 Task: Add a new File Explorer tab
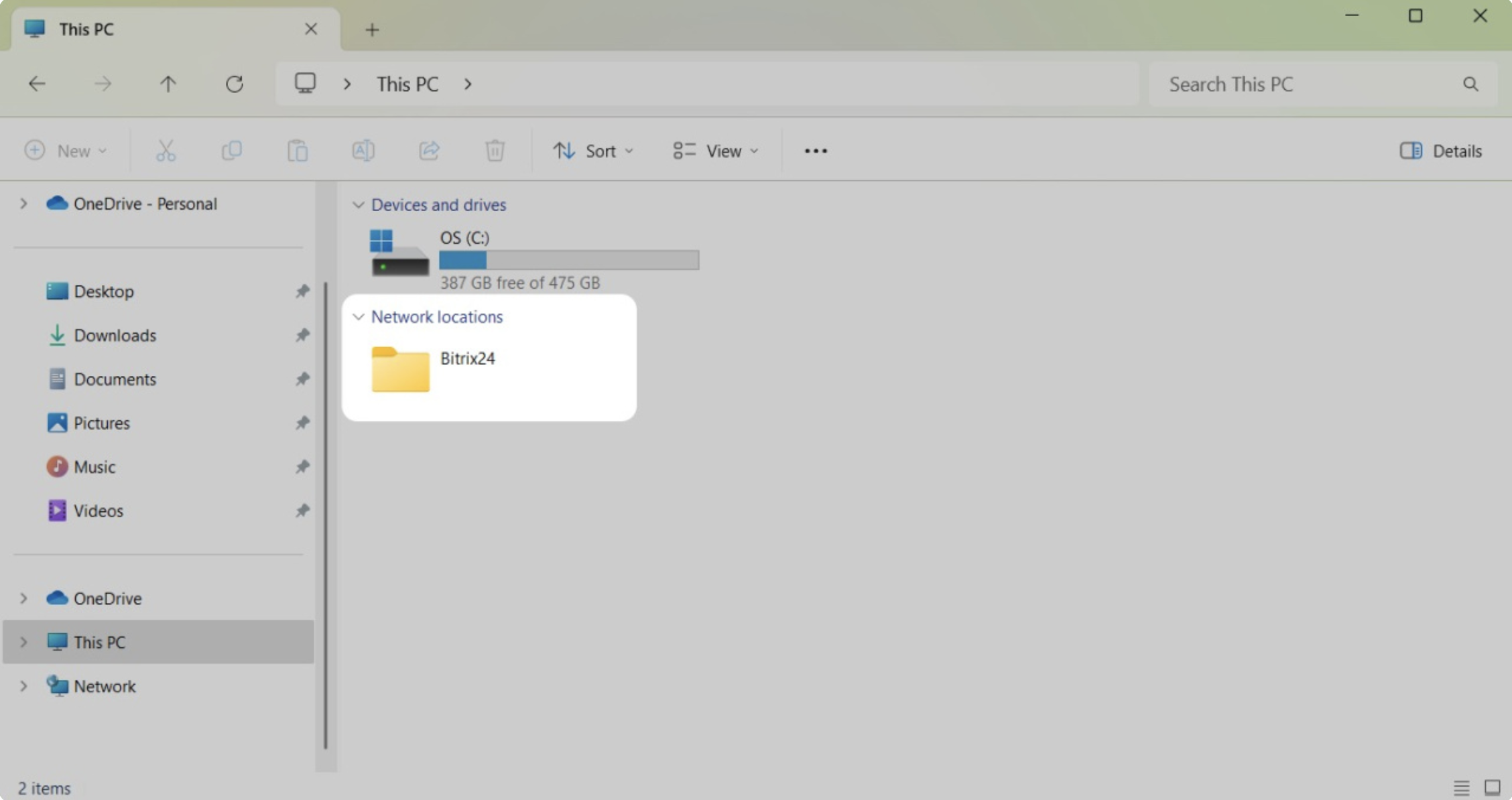[x=372, y=29]
